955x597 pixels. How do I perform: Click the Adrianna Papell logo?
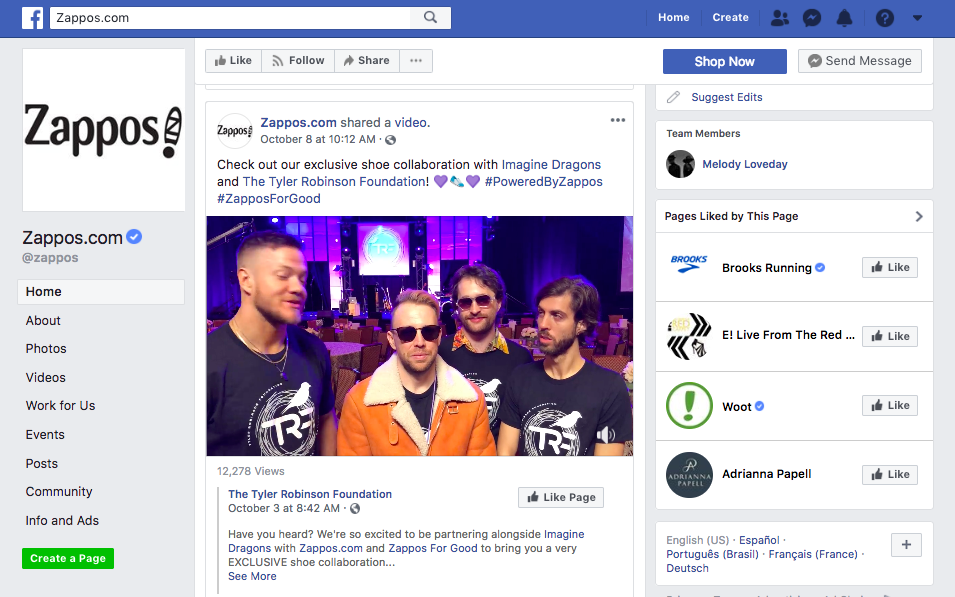(689, 475)
